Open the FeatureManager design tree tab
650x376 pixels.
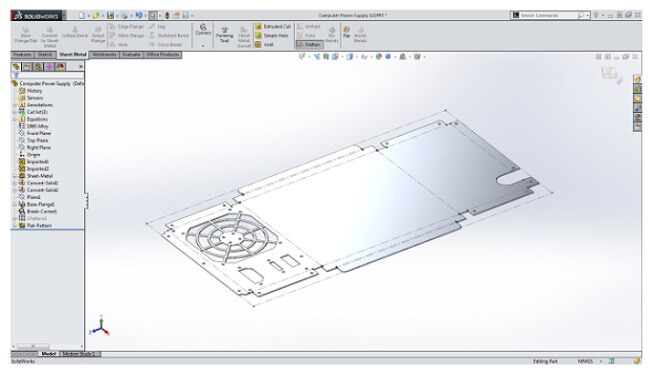click(x=16, y=67)
